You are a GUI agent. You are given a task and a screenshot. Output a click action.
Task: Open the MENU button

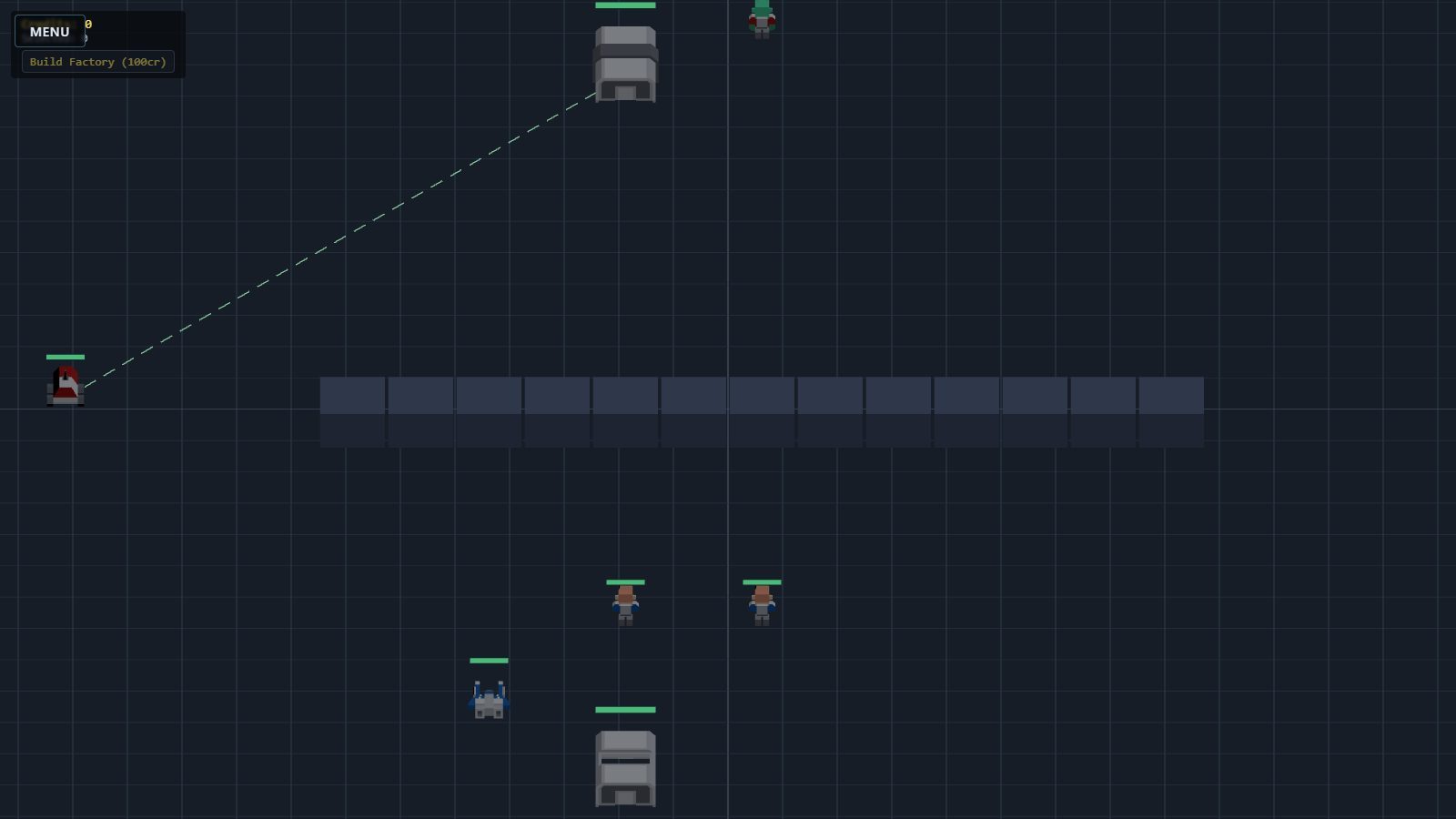49,31
